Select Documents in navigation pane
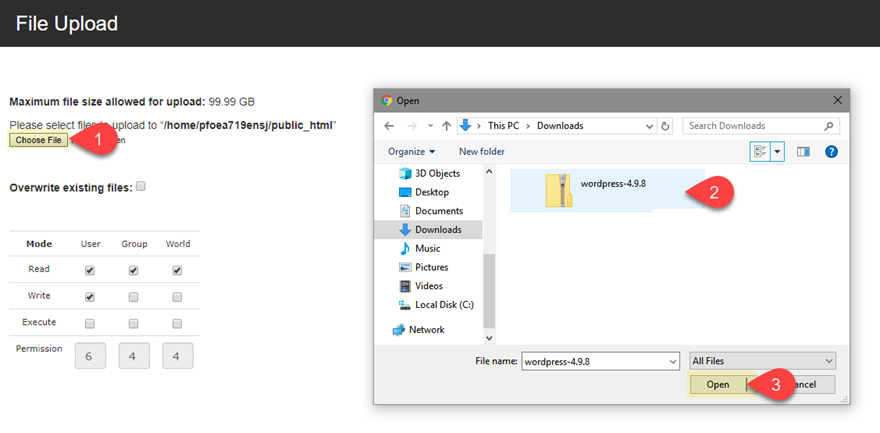This screenshot has height=433, width=880. click(430, 211)
